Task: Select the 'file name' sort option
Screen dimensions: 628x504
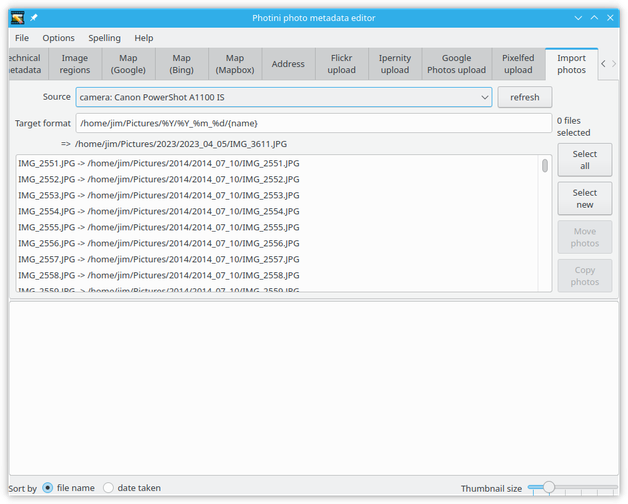Action: coord(68,488)
